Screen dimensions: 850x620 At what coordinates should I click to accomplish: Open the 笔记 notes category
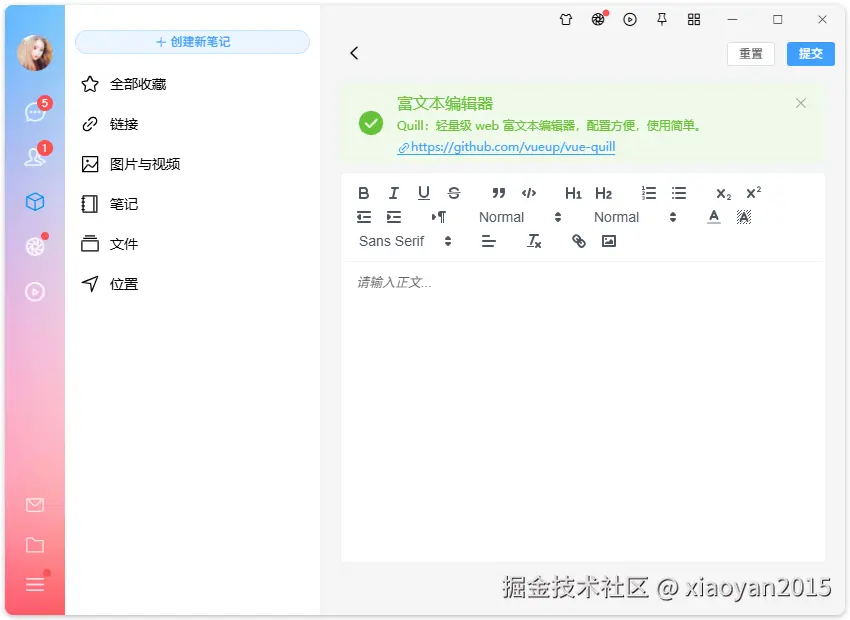pyautogui.click(x=192, y=204)
